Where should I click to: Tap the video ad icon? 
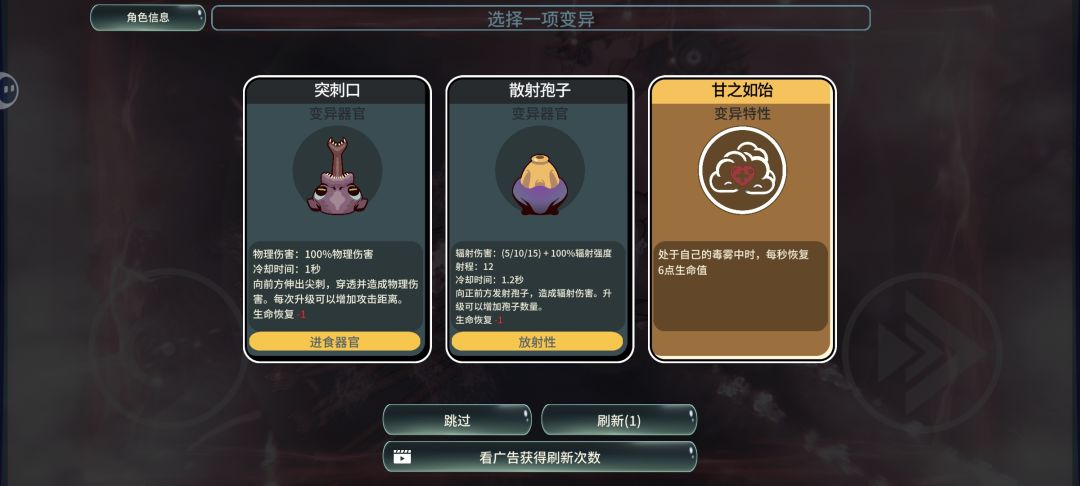pos(402,457)
